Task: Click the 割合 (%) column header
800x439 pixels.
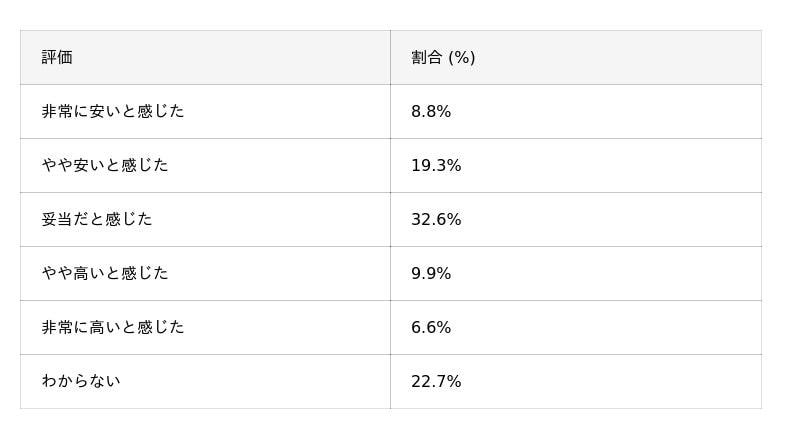Action: pos(443,58)
